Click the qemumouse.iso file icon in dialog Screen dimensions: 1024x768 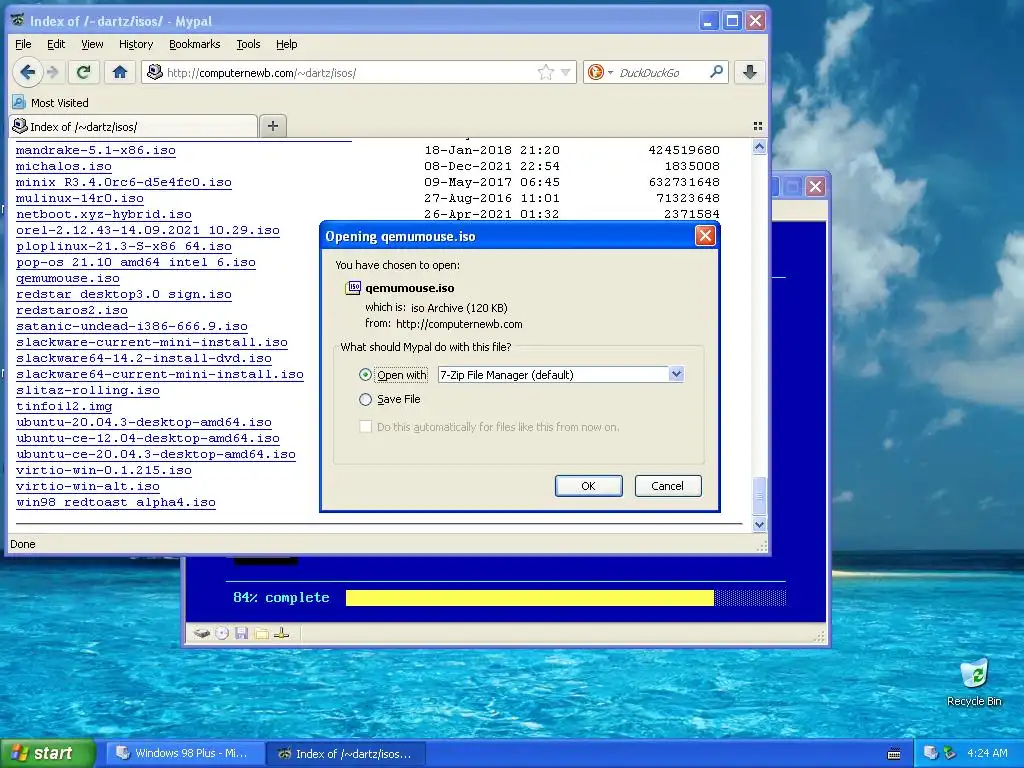pyautogui.click(x=353, y=287)
